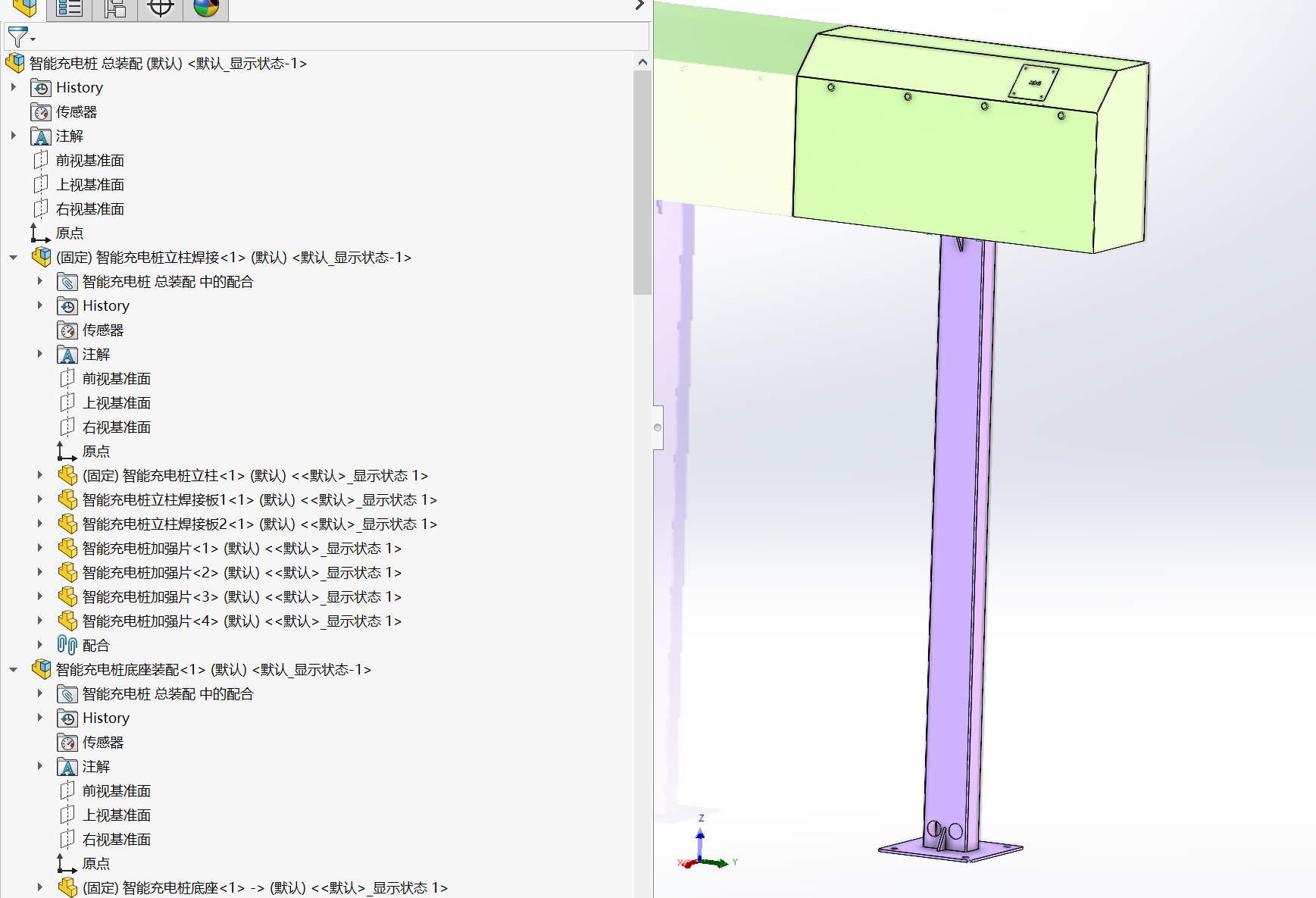Screen dimensions: 1316x898
Task: Expand the top-level 注解 node
Action: point(14,136)
